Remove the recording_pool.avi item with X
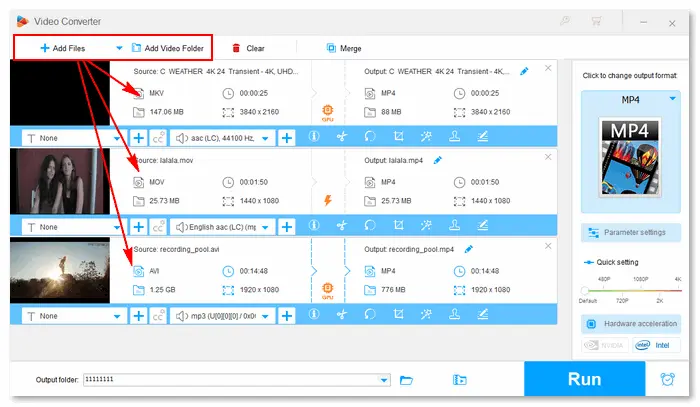The height and width of the screenshot is (407, 700). coord(548,246)
